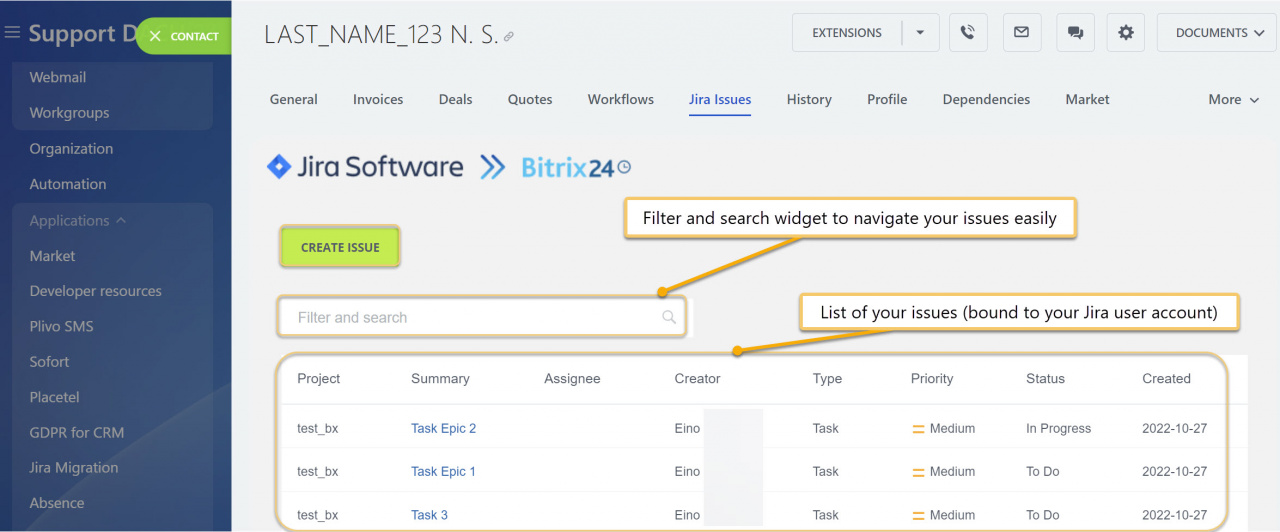This screenshot has width=1280, height=532.
Task: Click the contact name LAST_NAME_123 N. S.
Action: [381, 34]
